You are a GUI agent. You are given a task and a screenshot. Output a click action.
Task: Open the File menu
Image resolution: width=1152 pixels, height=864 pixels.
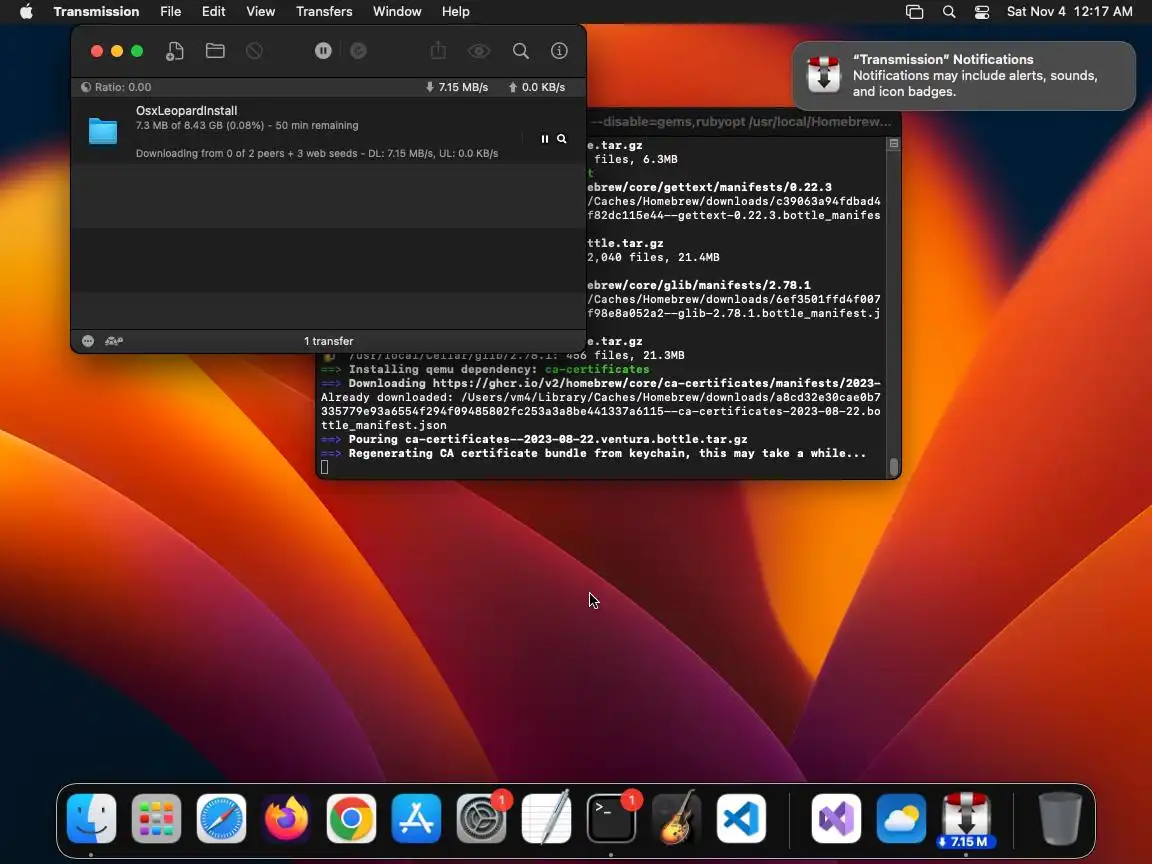(x=170, y=12)
